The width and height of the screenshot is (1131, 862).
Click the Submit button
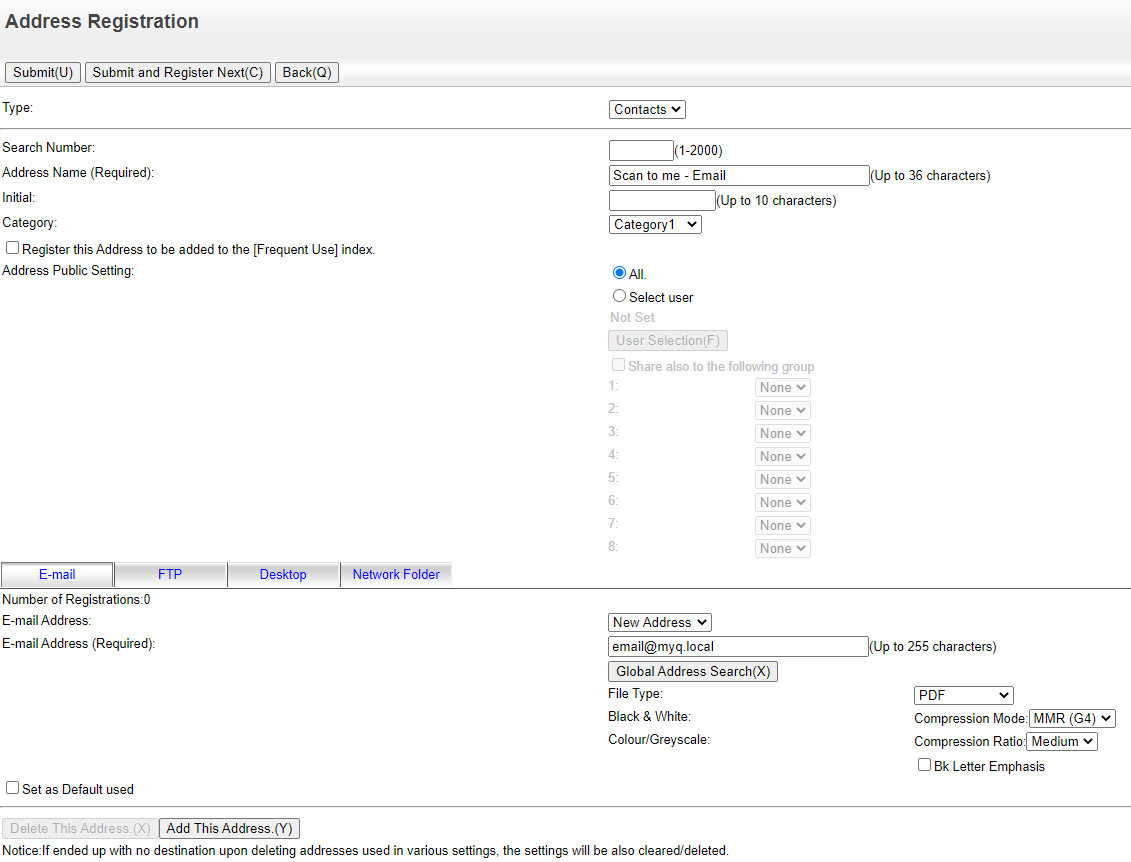click(x=42, y=72)
